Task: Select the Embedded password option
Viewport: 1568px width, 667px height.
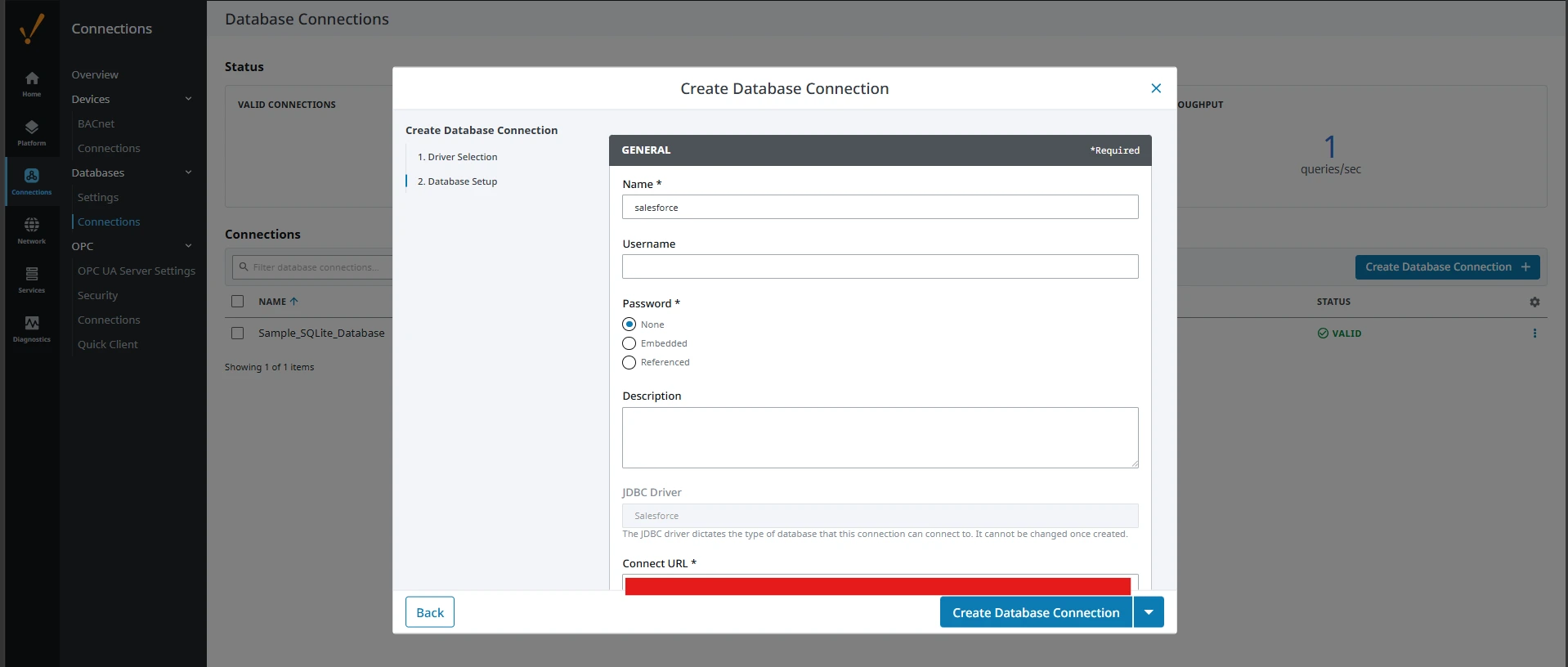Action: [x=629, y=343]
